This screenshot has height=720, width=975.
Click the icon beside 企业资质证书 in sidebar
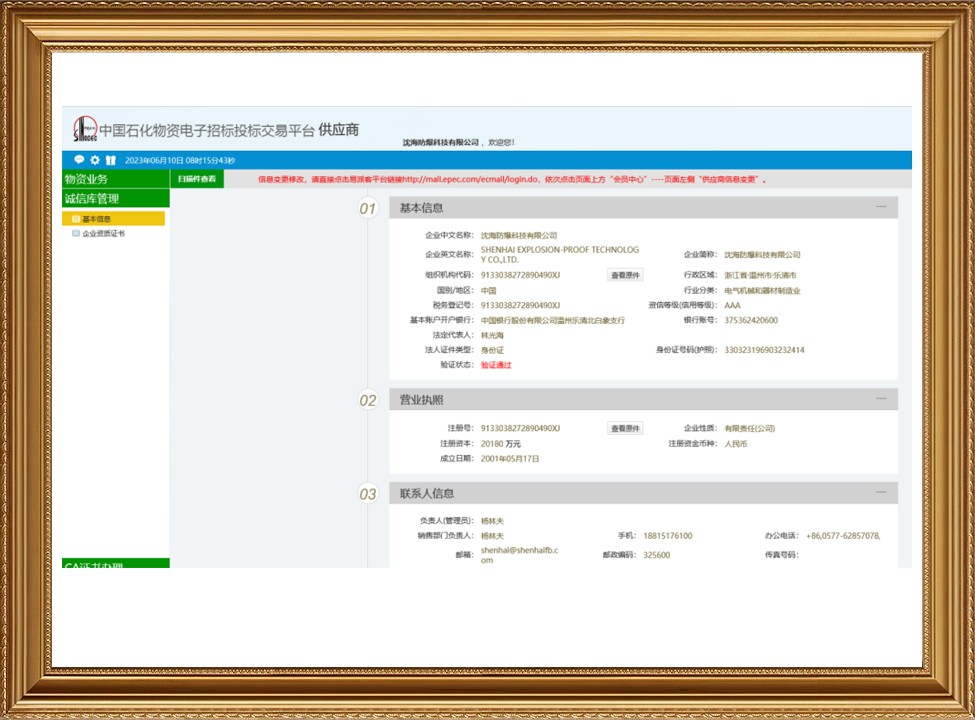[x=76, y=233]
